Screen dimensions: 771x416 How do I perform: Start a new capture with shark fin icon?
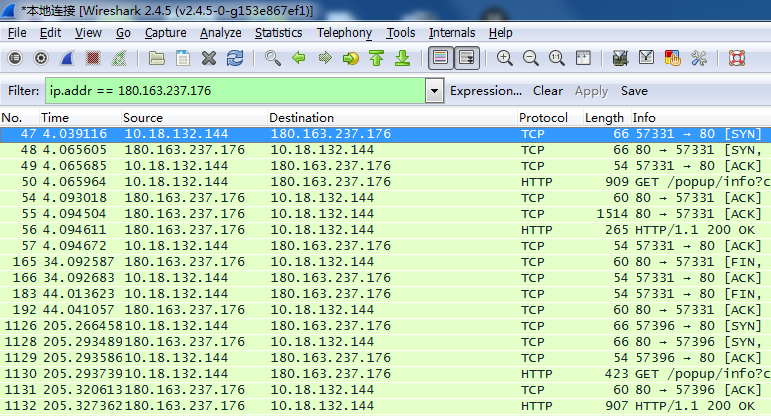pos(67,58)
